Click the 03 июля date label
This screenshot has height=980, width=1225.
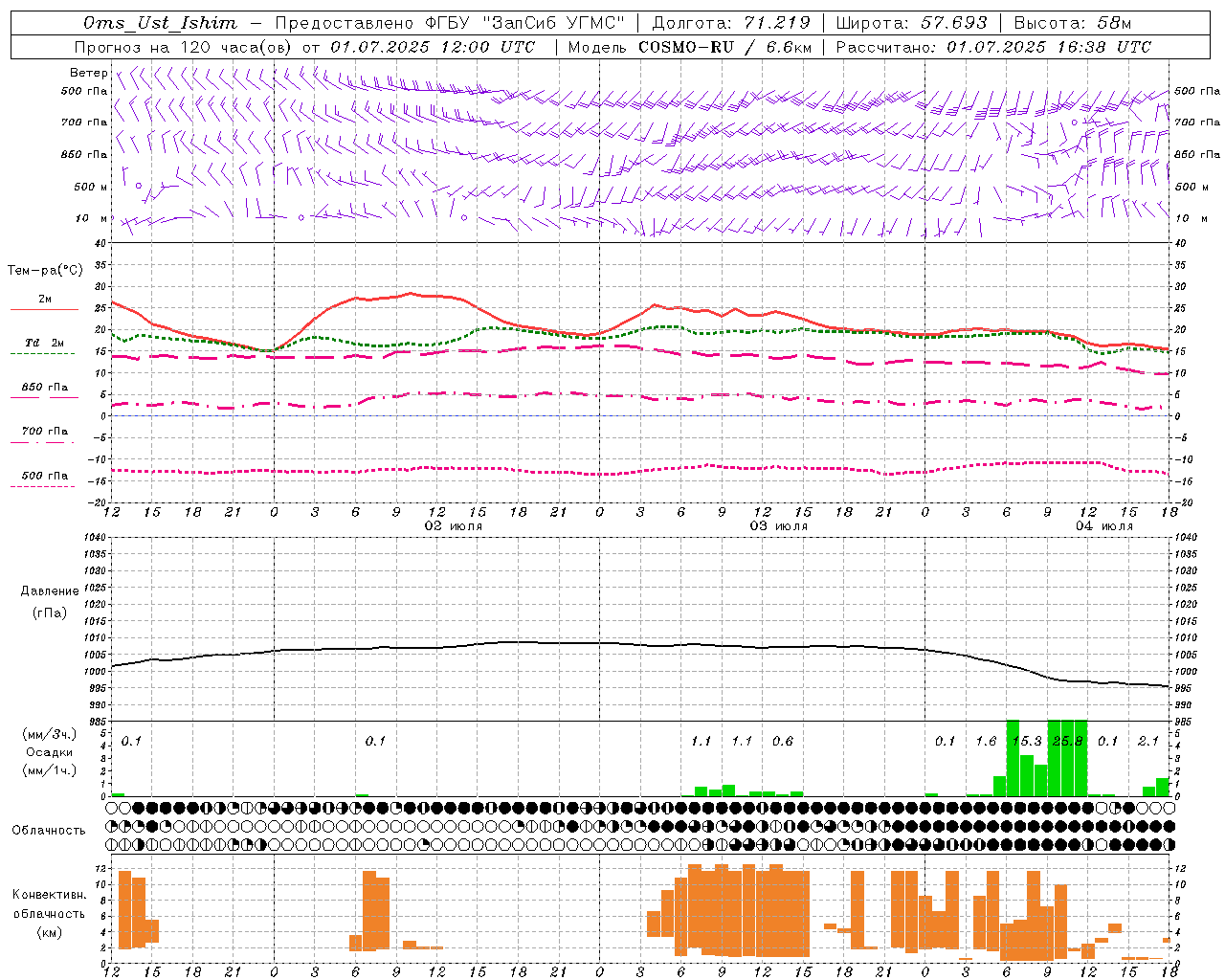click(x=779, y=526)
